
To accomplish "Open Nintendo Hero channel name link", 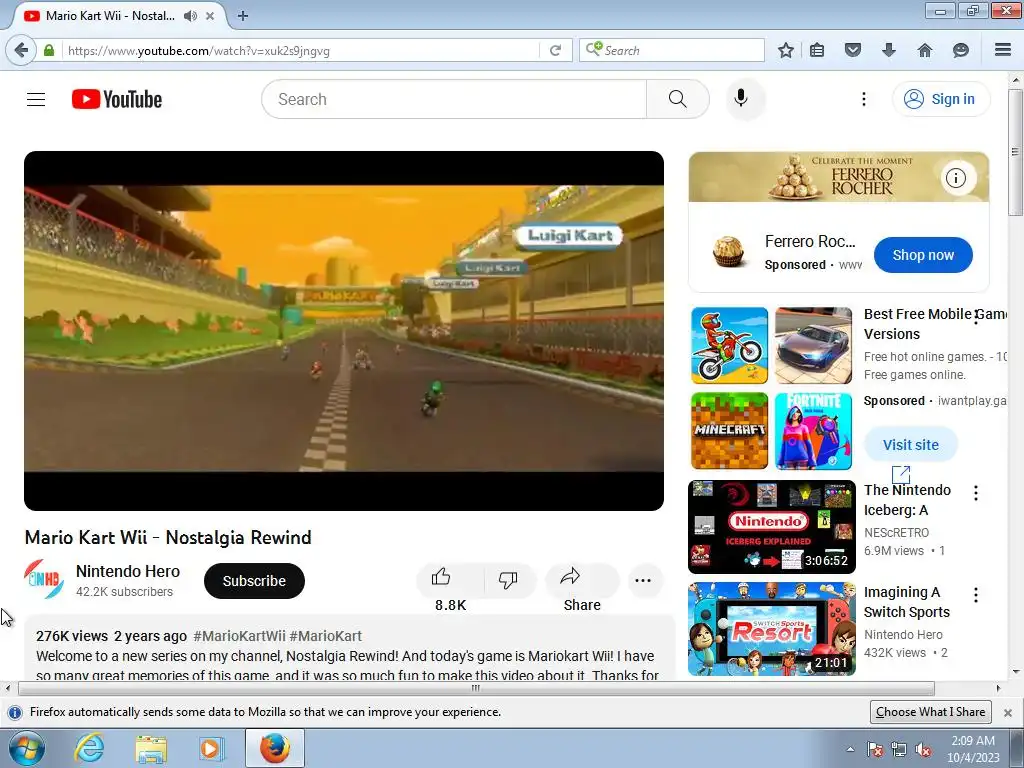I will (x=128, y=571).
